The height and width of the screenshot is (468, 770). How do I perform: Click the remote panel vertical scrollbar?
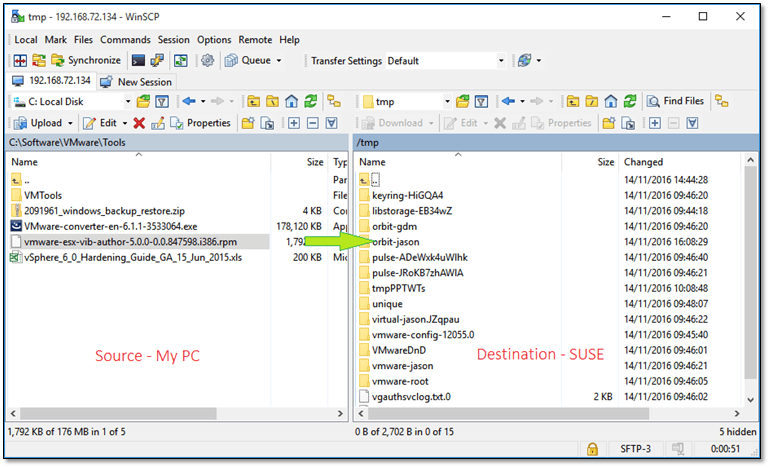click(x=750, y=273)
